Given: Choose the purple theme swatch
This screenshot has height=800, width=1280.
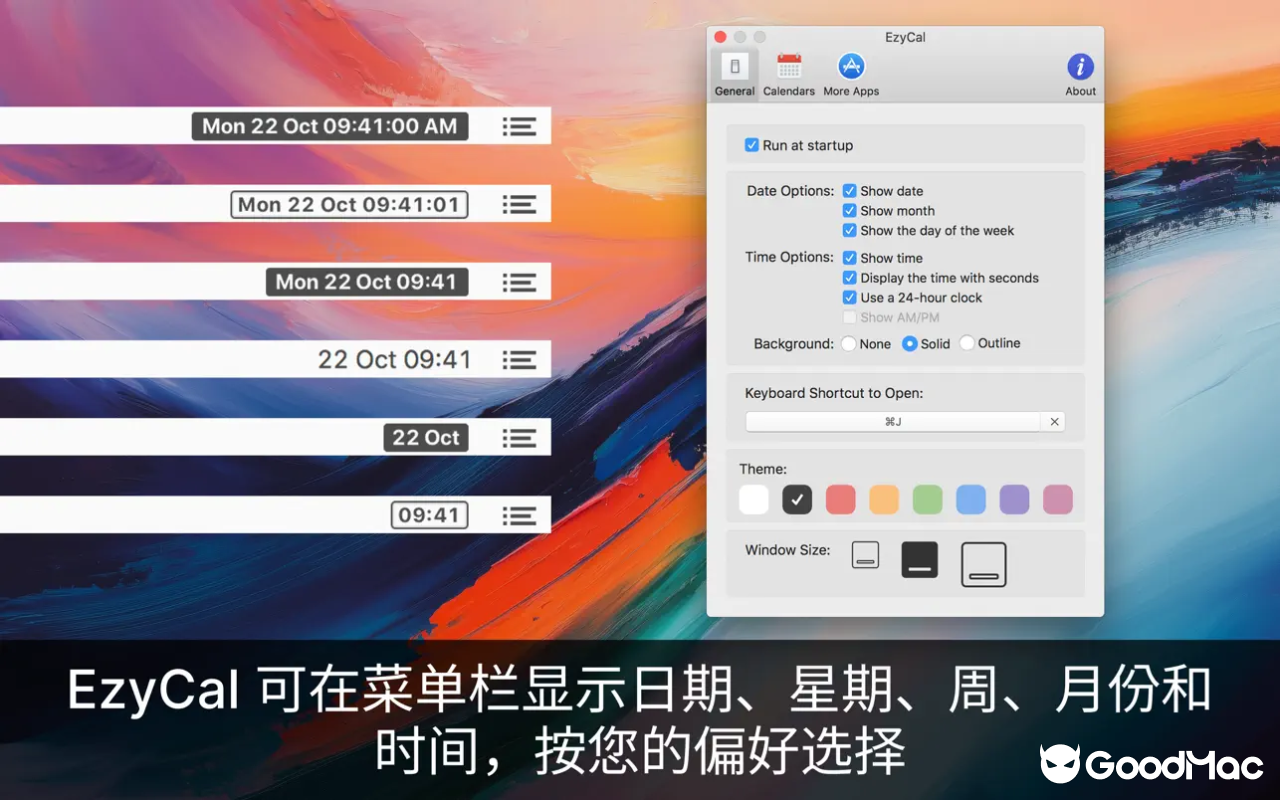Looking at the screenshot, I should tap(1015, 499).
